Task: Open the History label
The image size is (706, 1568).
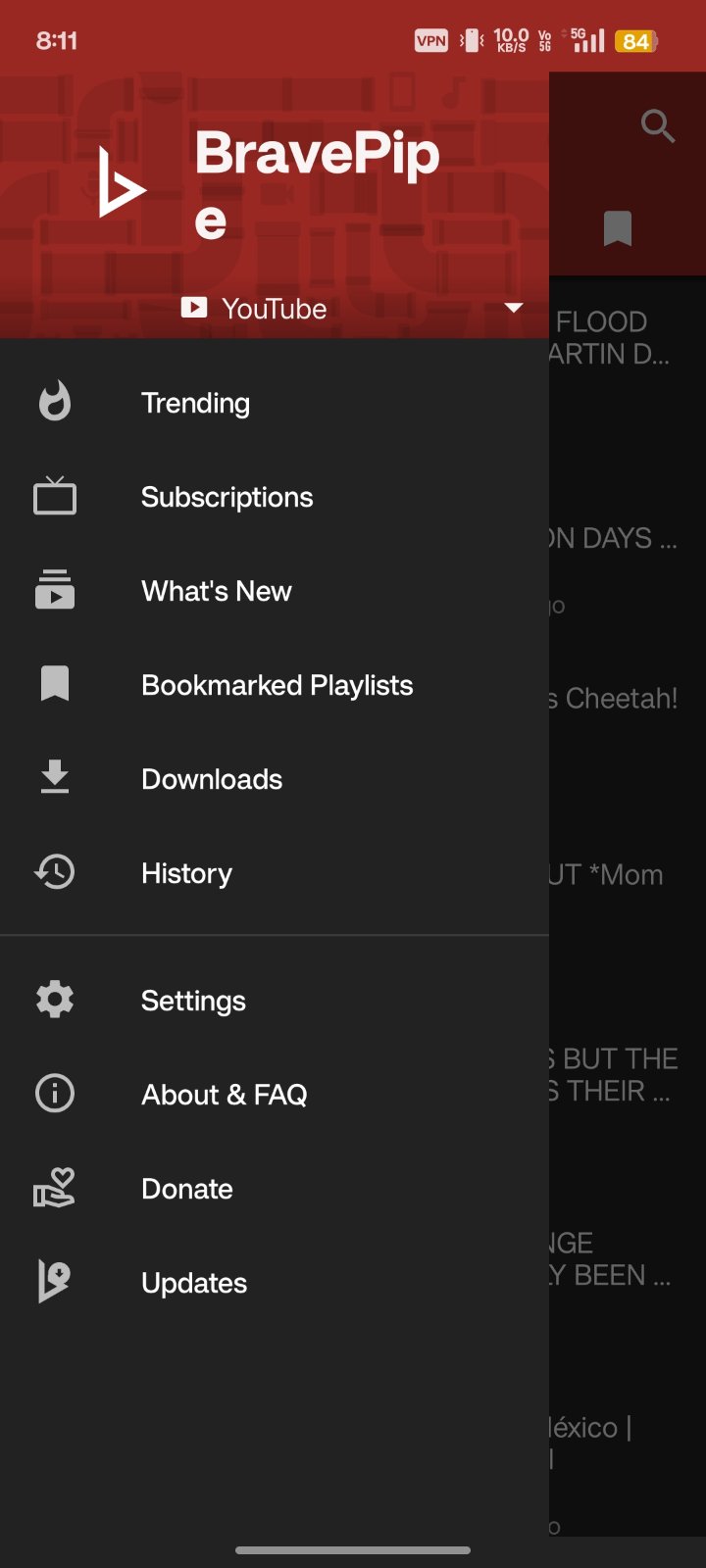Action: pos(186,873)
